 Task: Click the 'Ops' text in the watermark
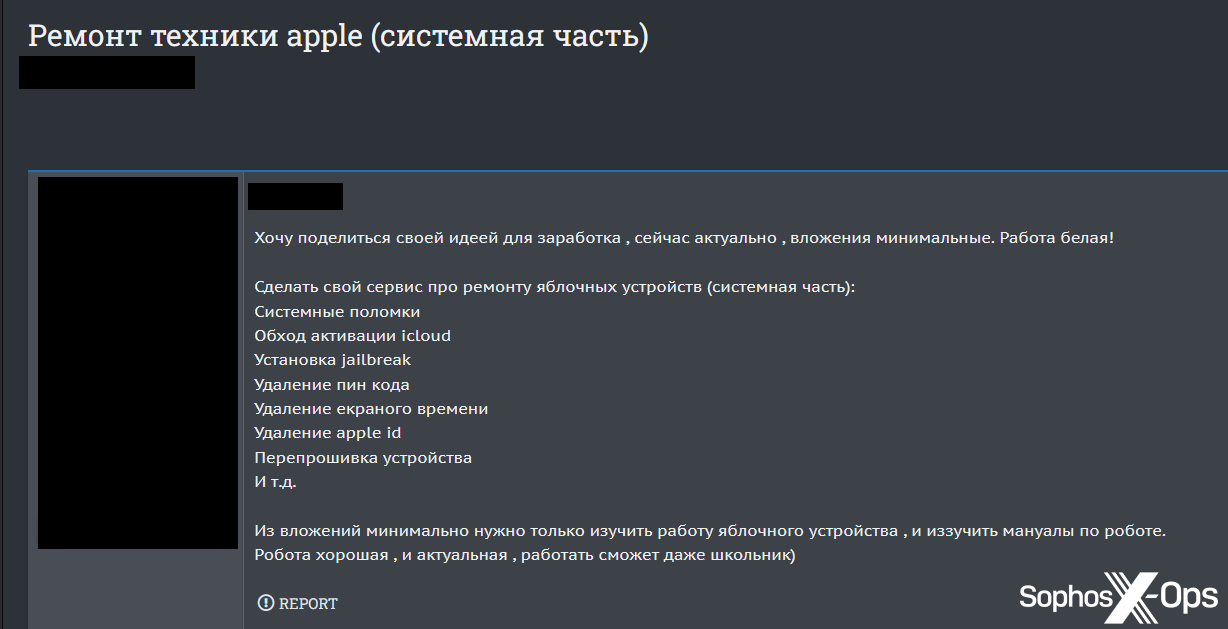point(1188,598)
